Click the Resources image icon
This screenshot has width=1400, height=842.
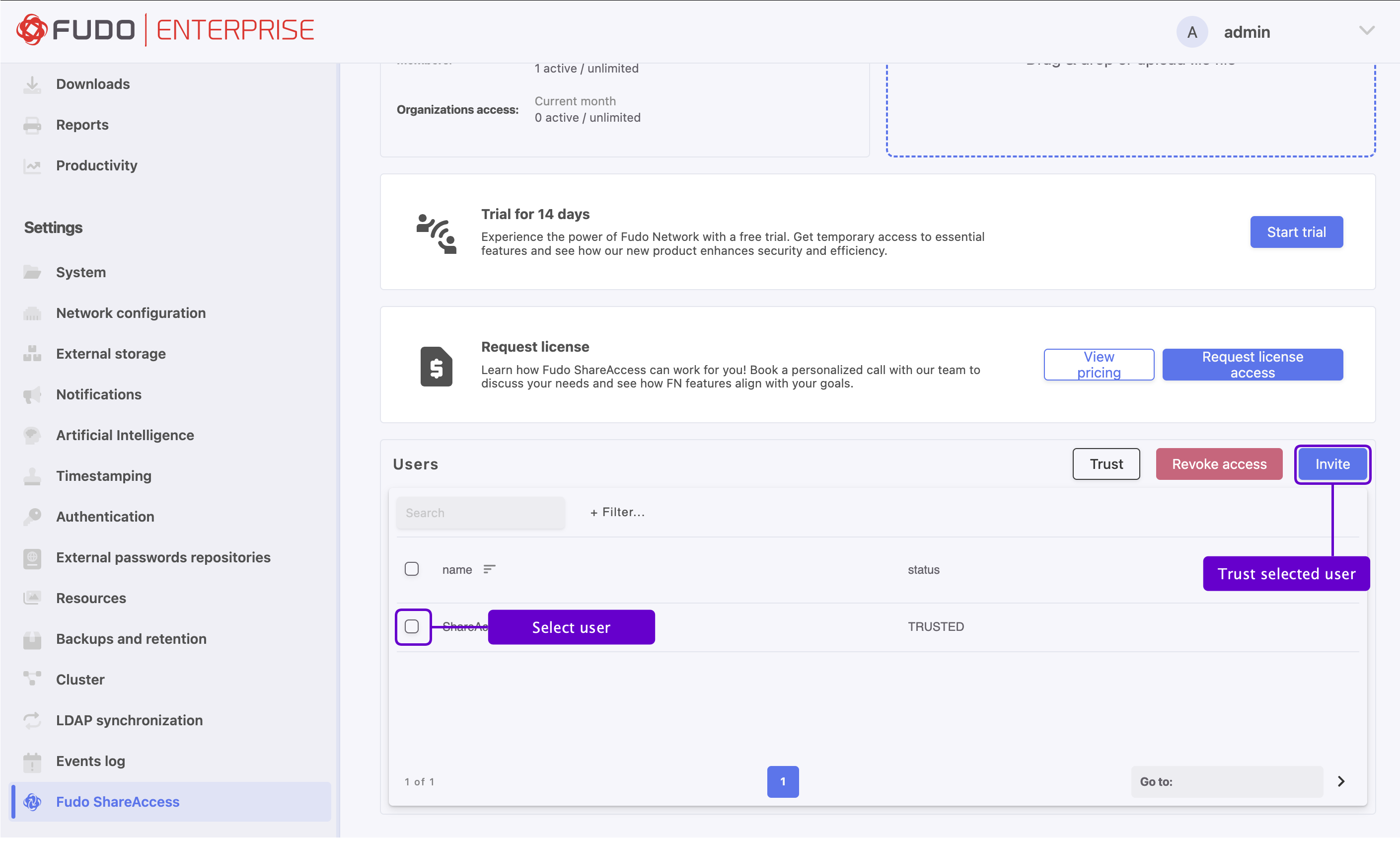(32, 599)
